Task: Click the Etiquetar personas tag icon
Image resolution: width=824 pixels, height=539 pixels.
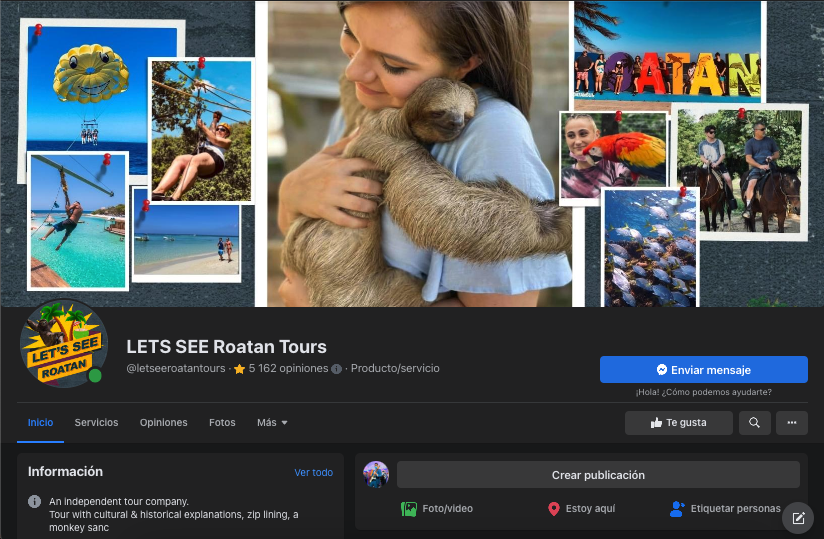Action: 677,509
